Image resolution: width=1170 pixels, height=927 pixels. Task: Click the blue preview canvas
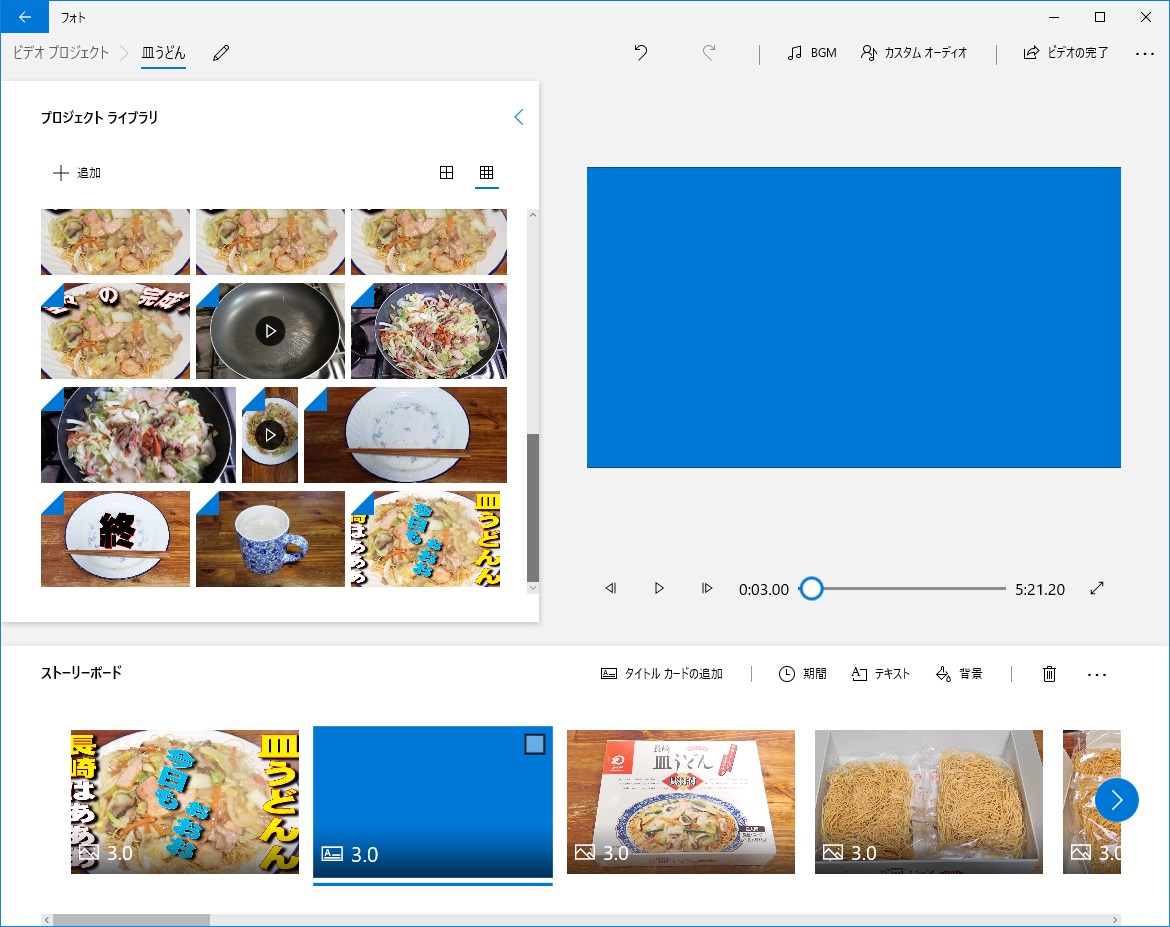click(854, 317)
